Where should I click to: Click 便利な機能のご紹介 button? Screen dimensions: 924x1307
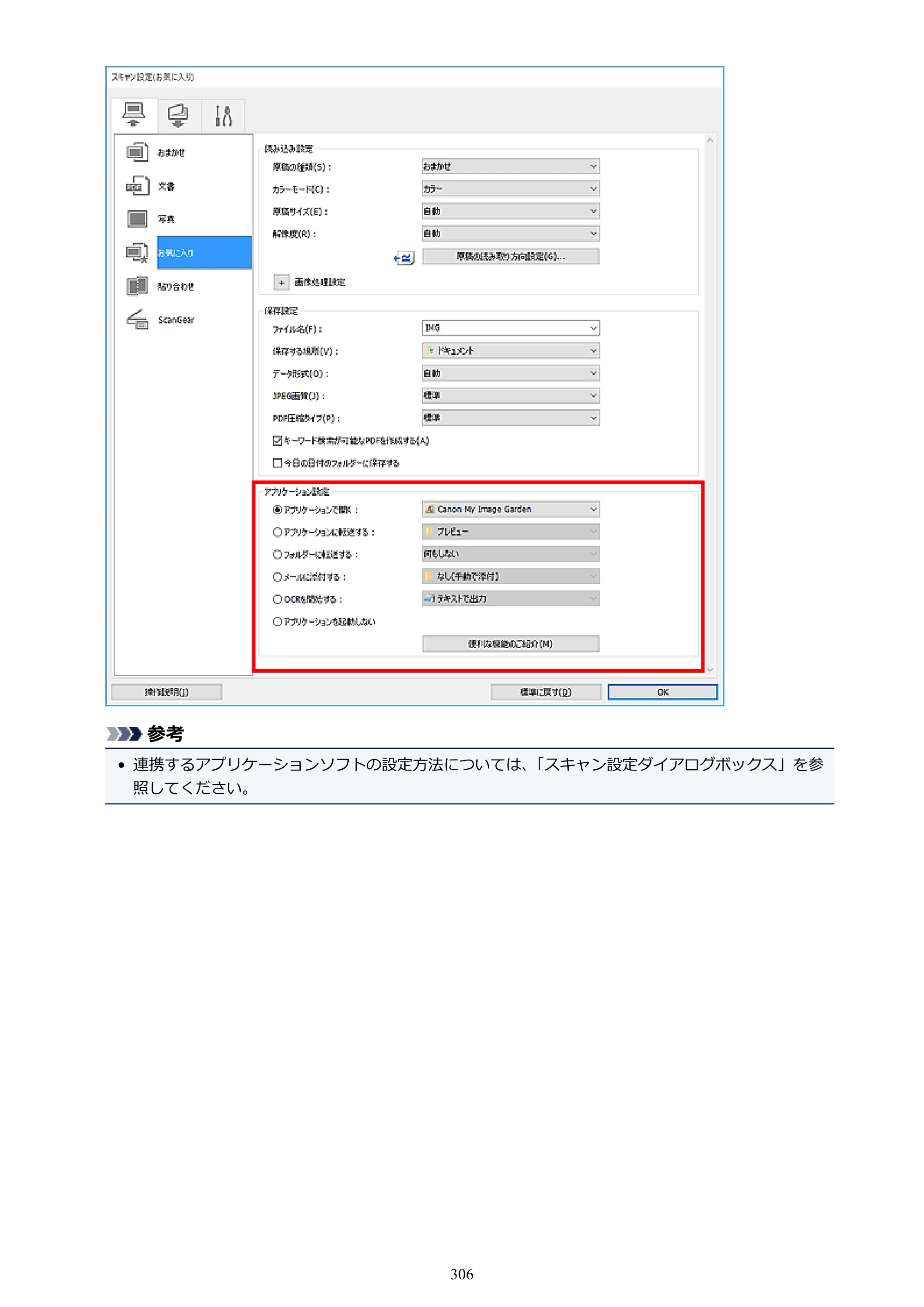click(510, 644)
